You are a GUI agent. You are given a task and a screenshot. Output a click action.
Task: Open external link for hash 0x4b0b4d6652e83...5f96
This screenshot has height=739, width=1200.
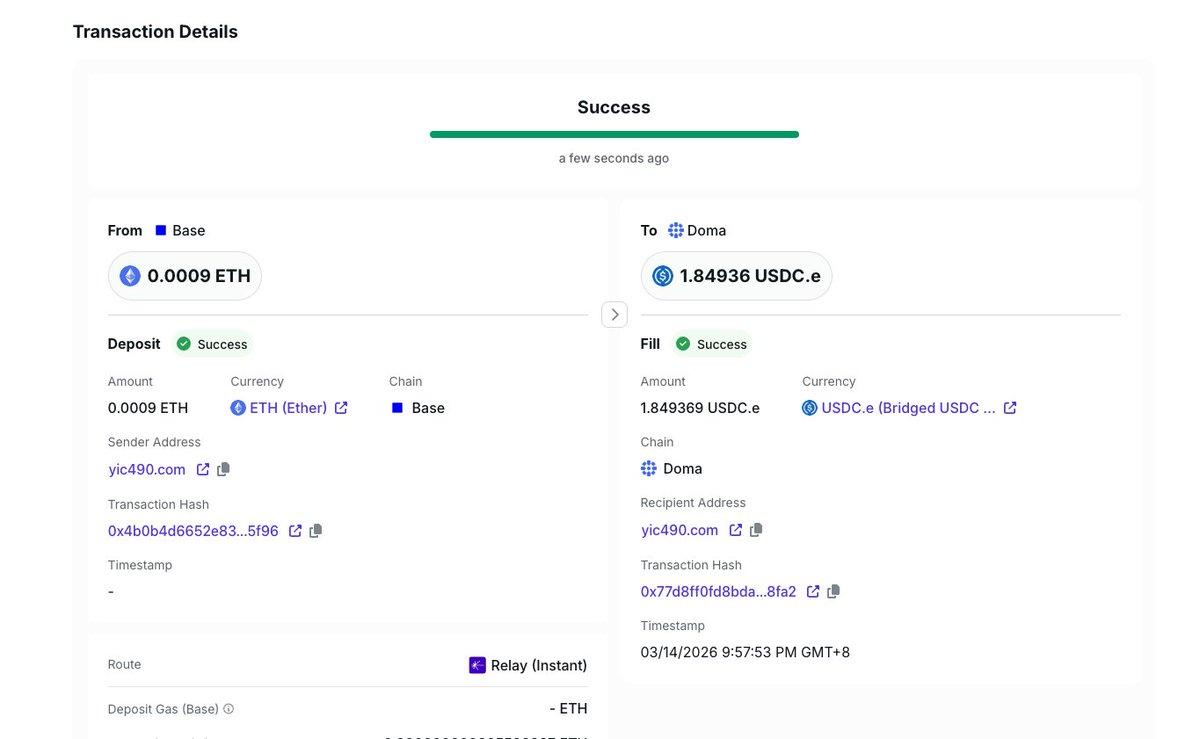click(295, 531)
